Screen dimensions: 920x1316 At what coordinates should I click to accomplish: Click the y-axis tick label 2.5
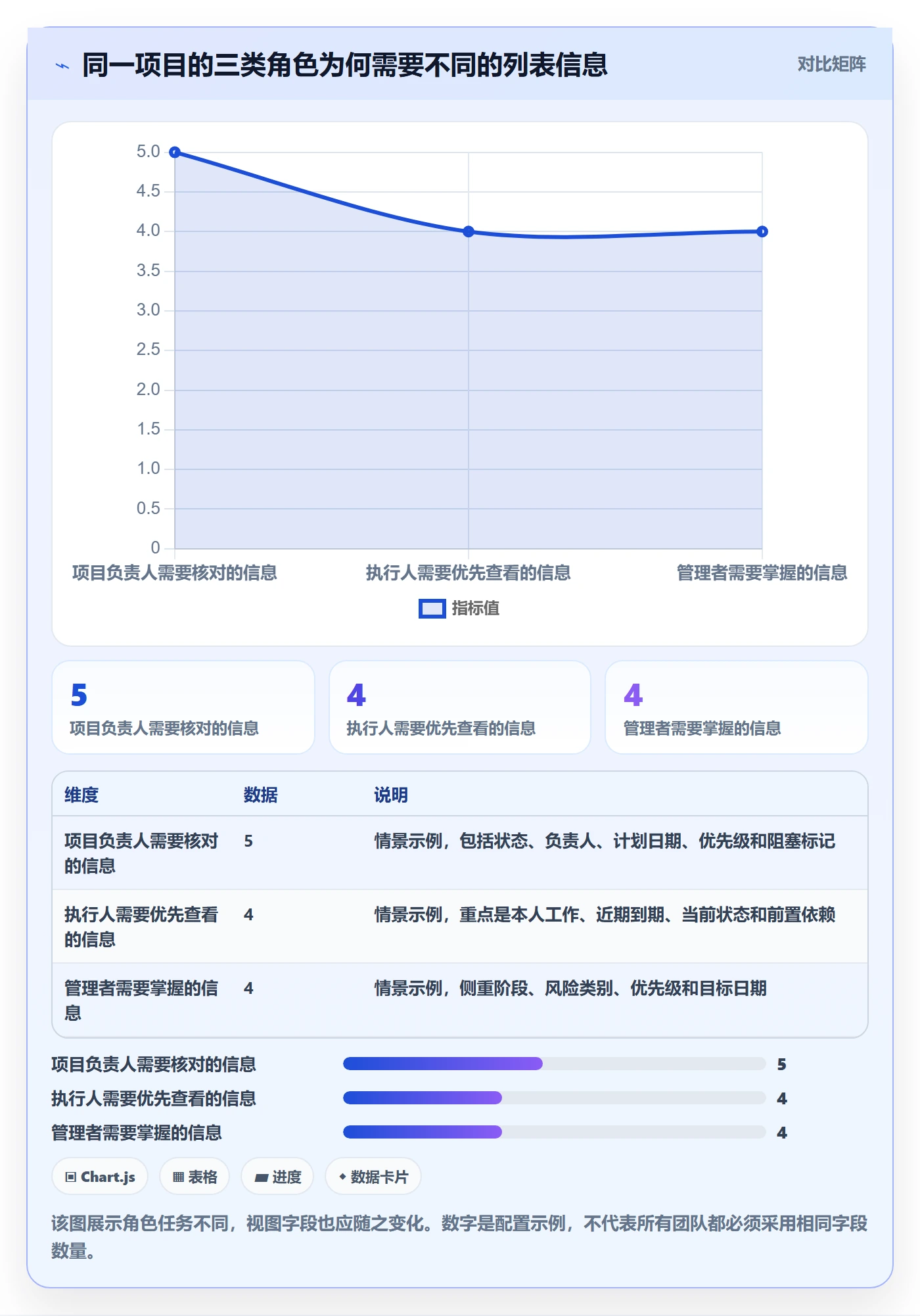click(149, 350)
